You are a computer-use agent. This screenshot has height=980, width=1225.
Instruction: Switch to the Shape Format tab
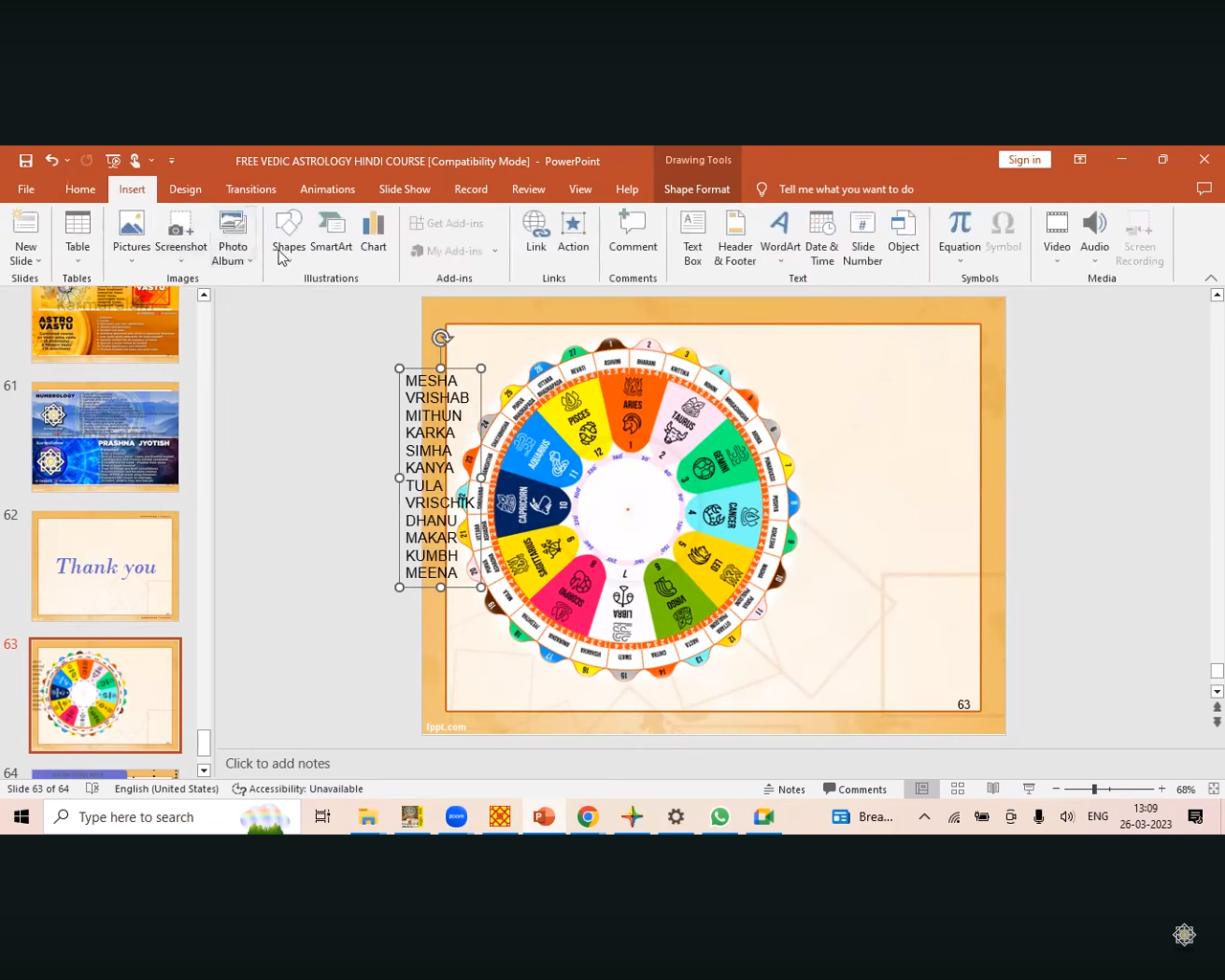pyautogui.click(x=697, y=189)
